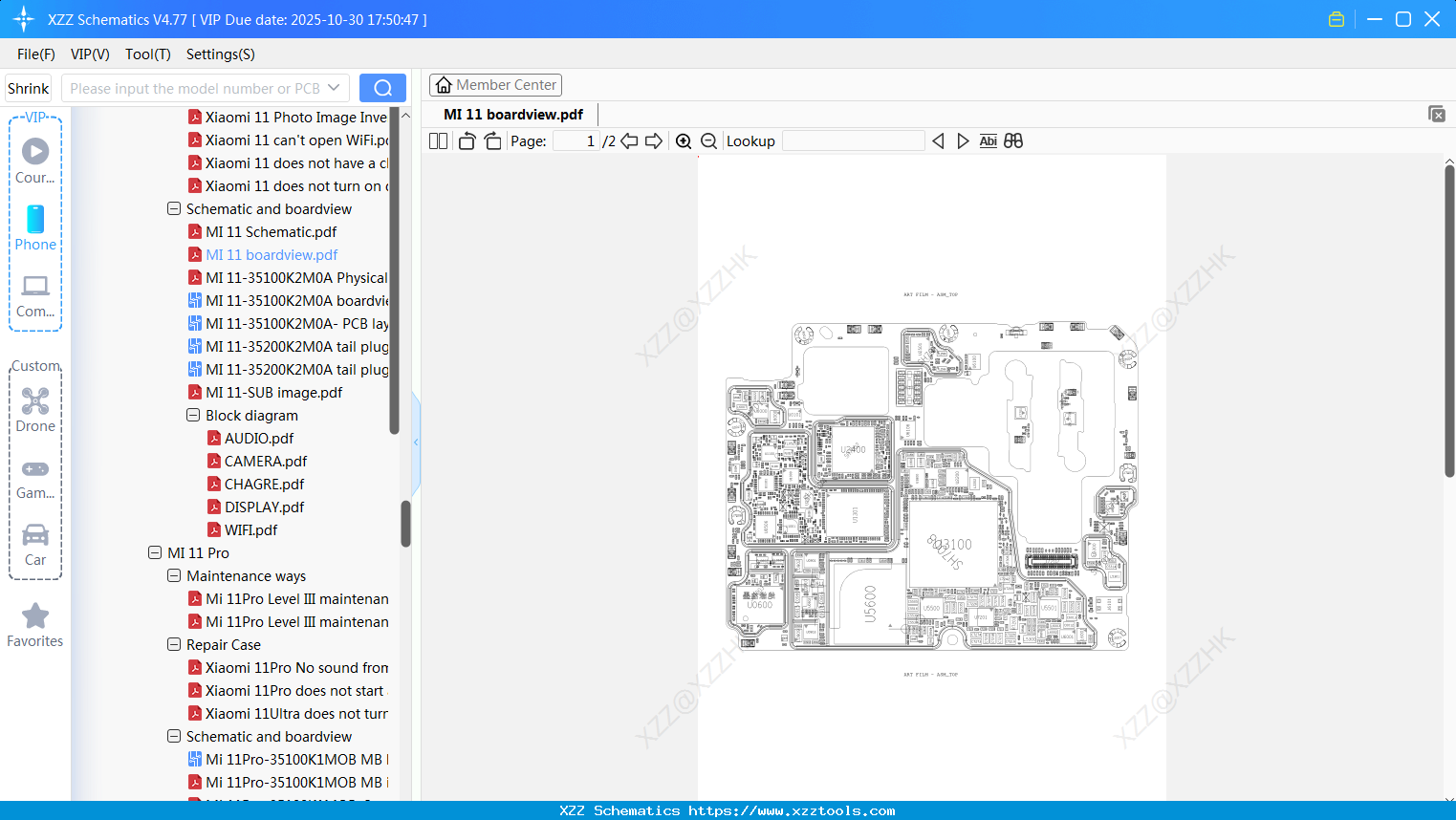Collapse the MI 11 Pro tree node
Viewport: 1456px width, 820px height.
pyautogui.click(x=155, y=552)
